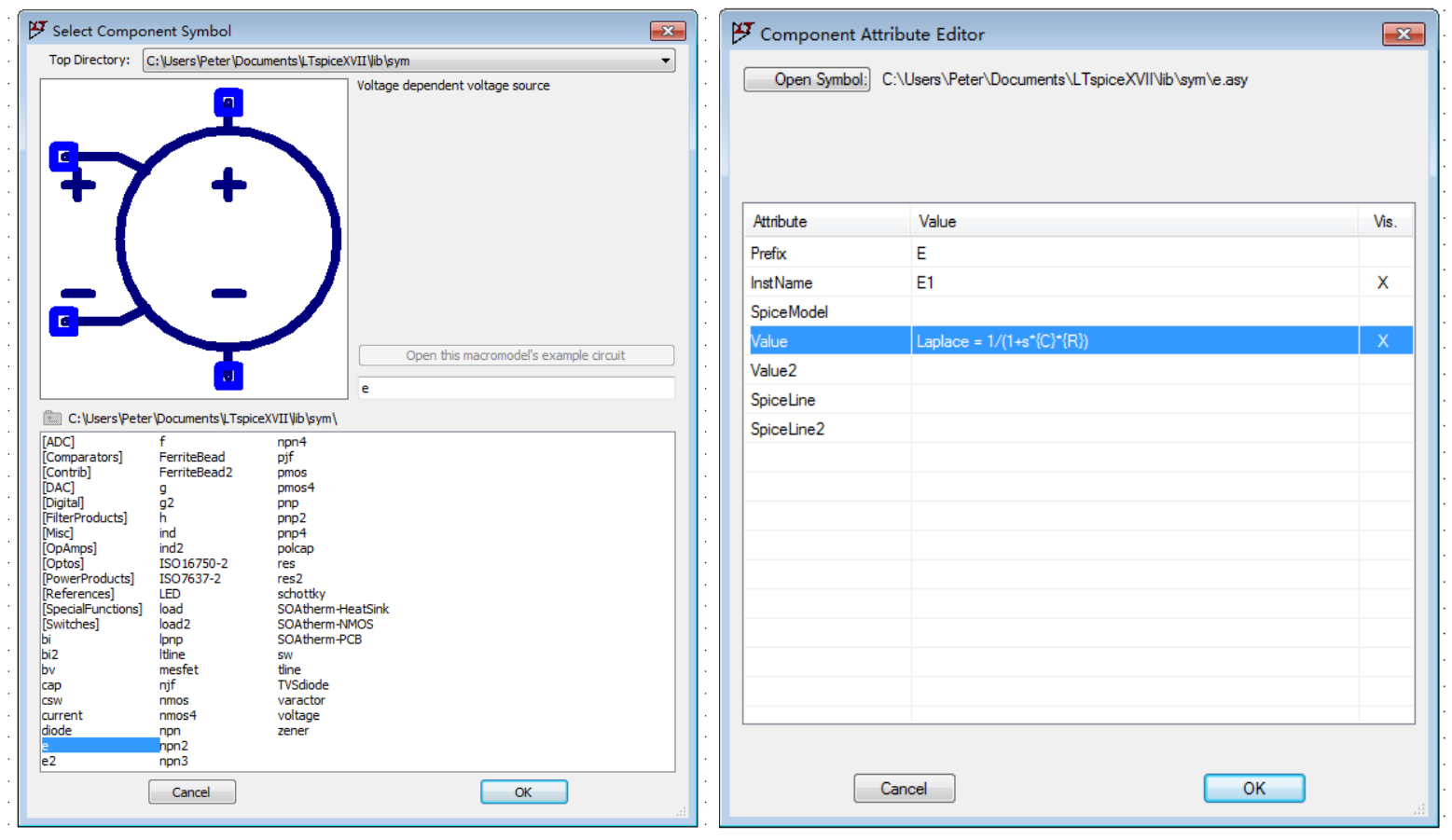
Task: Click the Open Symbol button
Action: click(807, 79)
